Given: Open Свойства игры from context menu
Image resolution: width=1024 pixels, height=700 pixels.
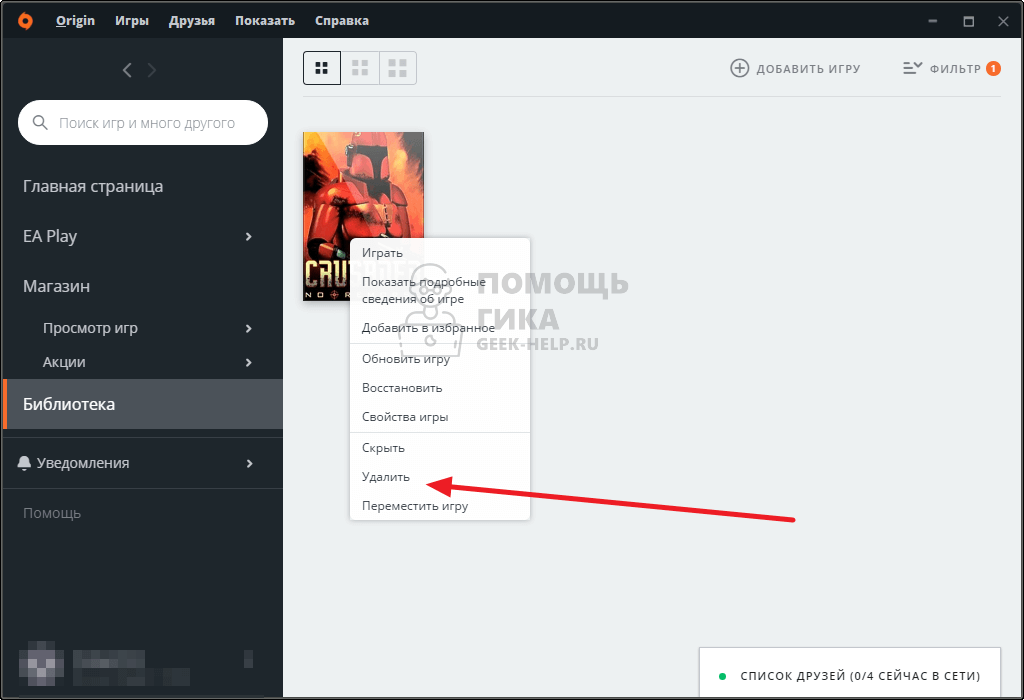Looking at the screenshot, I should point(440,417).
